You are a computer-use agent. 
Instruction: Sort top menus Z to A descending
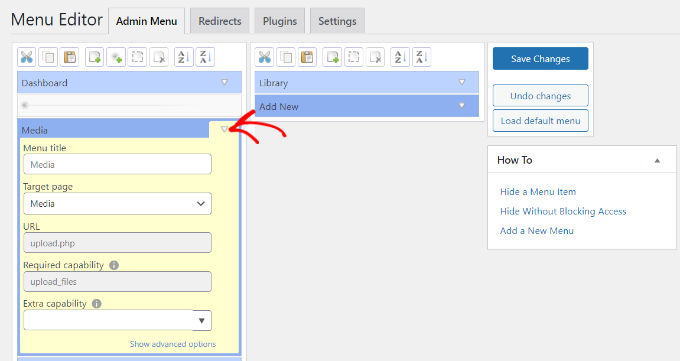coord(205,57)
